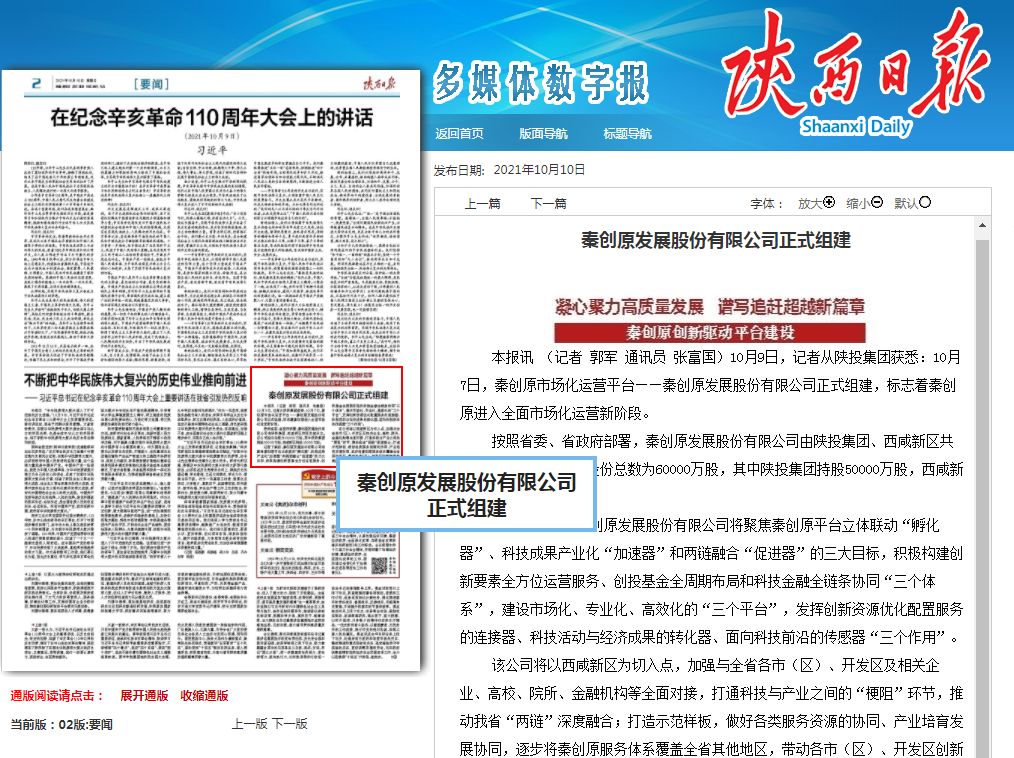Go to previous page with 上一版

tap(249, 724)
